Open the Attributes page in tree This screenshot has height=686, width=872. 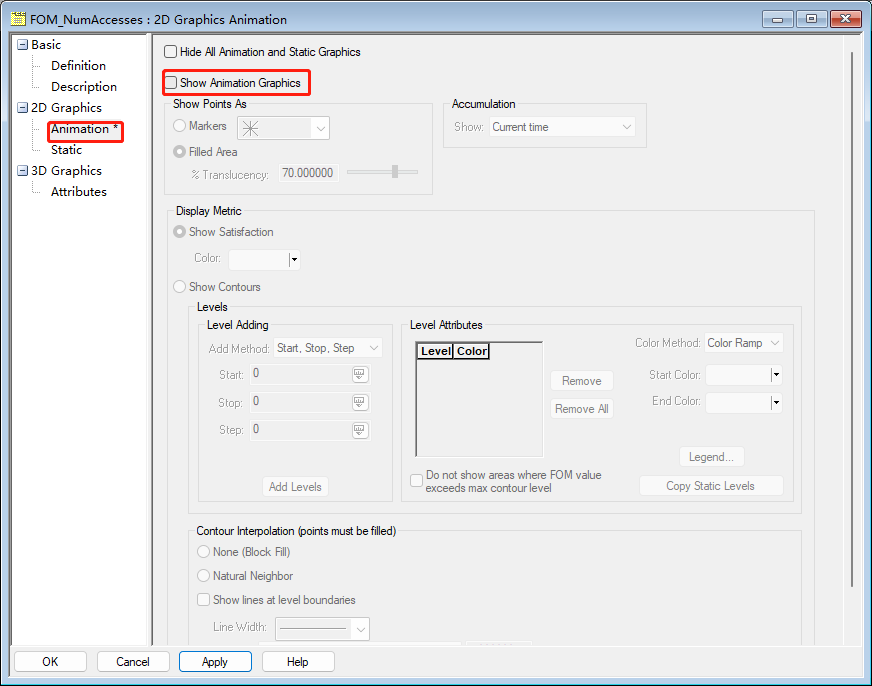click(79, 192)
